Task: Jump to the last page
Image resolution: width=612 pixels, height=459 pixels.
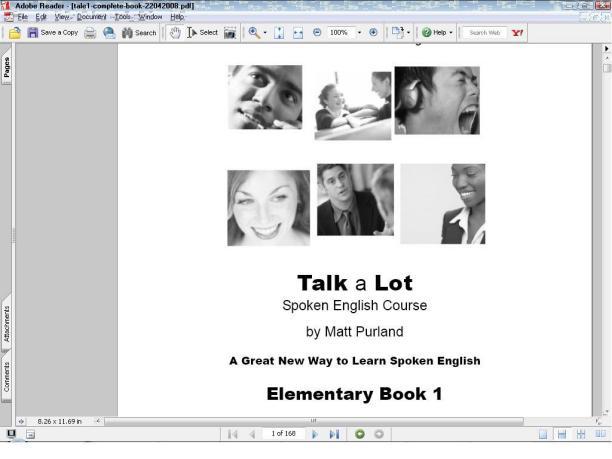Action: pyautogui.click(x=335, y=434)
